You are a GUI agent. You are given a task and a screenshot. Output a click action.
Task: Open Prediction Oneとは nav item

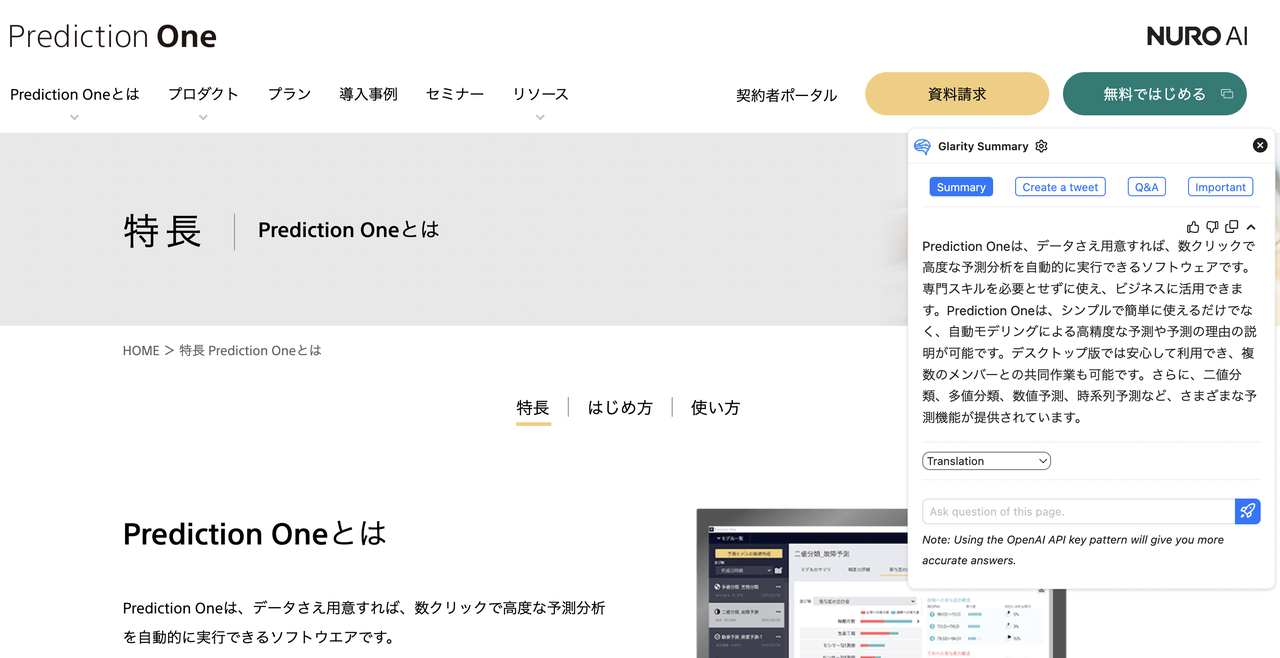(x=75, y=94)
